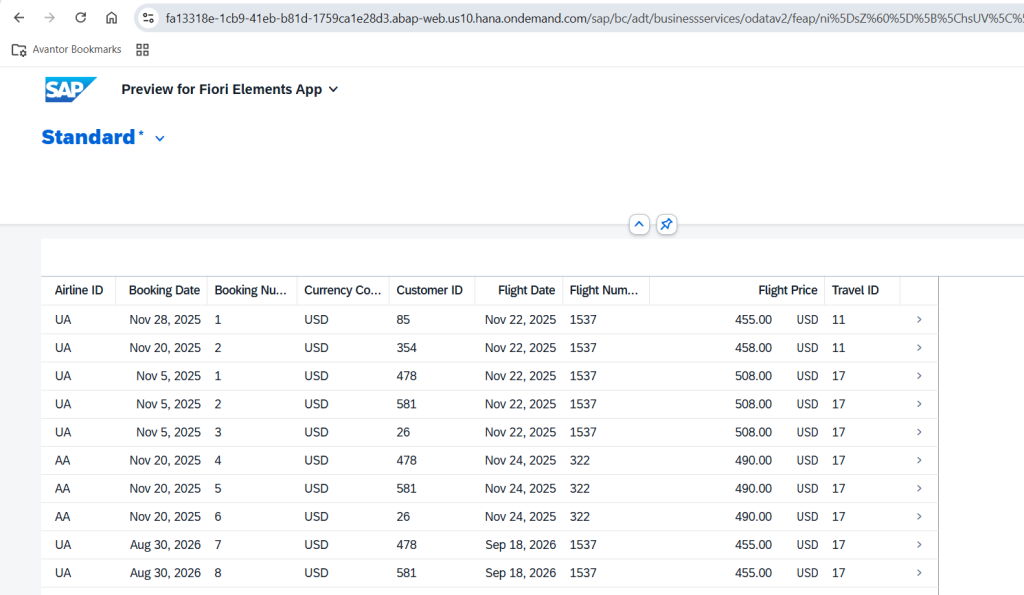Open navigation arrow for AA booking number 4

point(919,460)
